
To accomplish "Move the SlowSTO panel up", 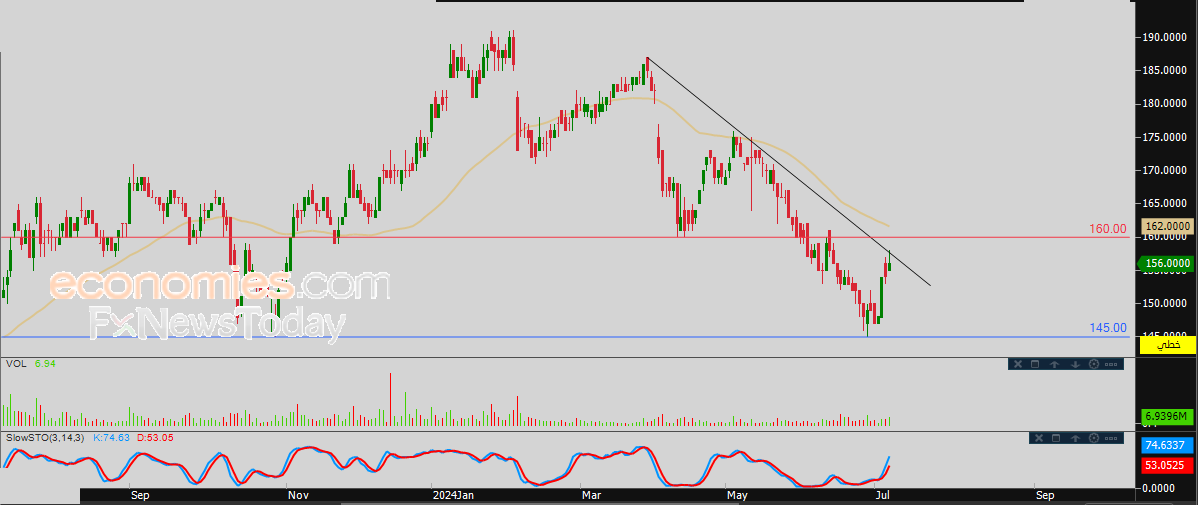I will point(1075,438).
